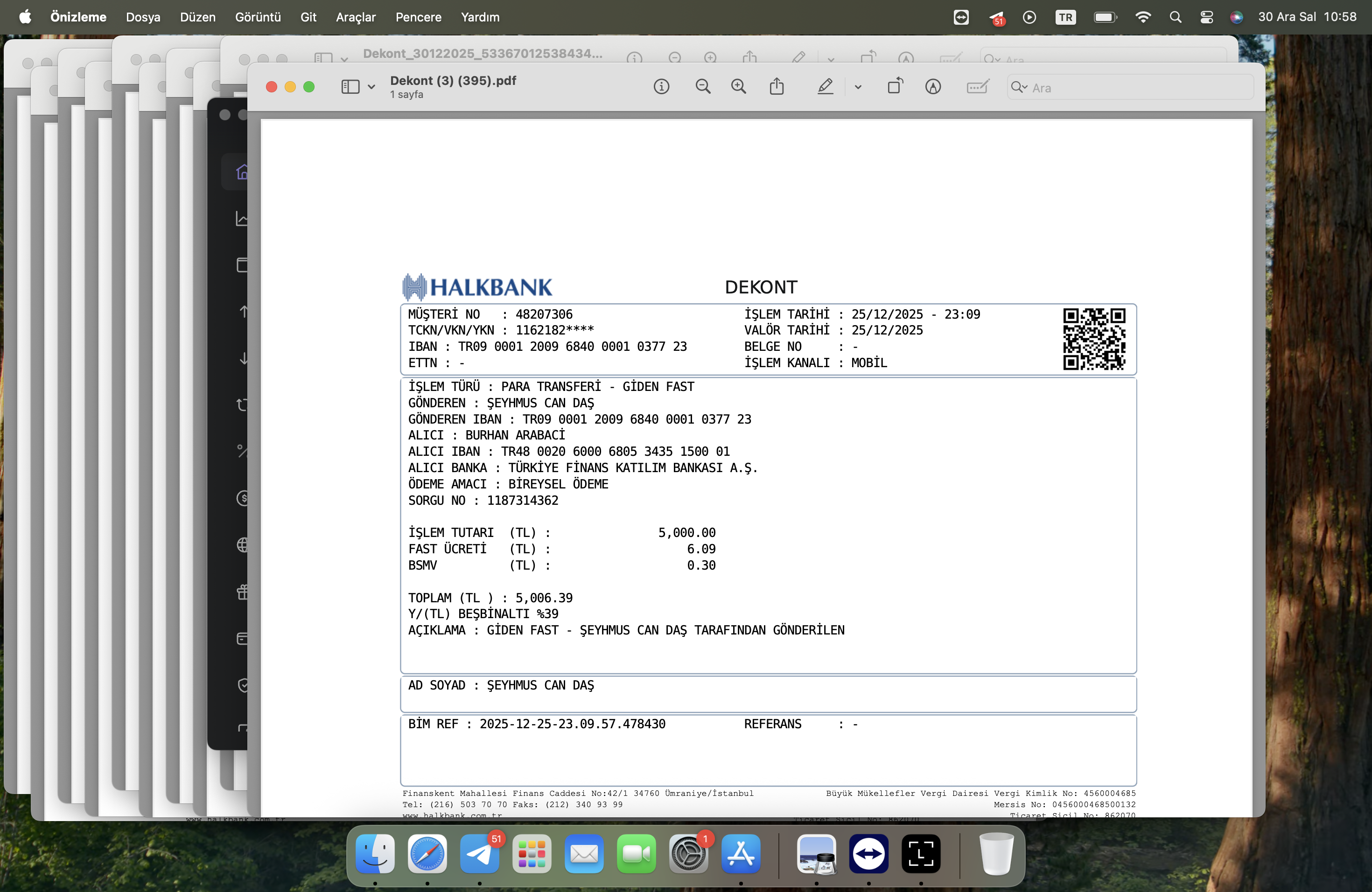Open the Yardım menu
This screenshot has height=892, width=1372.
tap(480, 17)
